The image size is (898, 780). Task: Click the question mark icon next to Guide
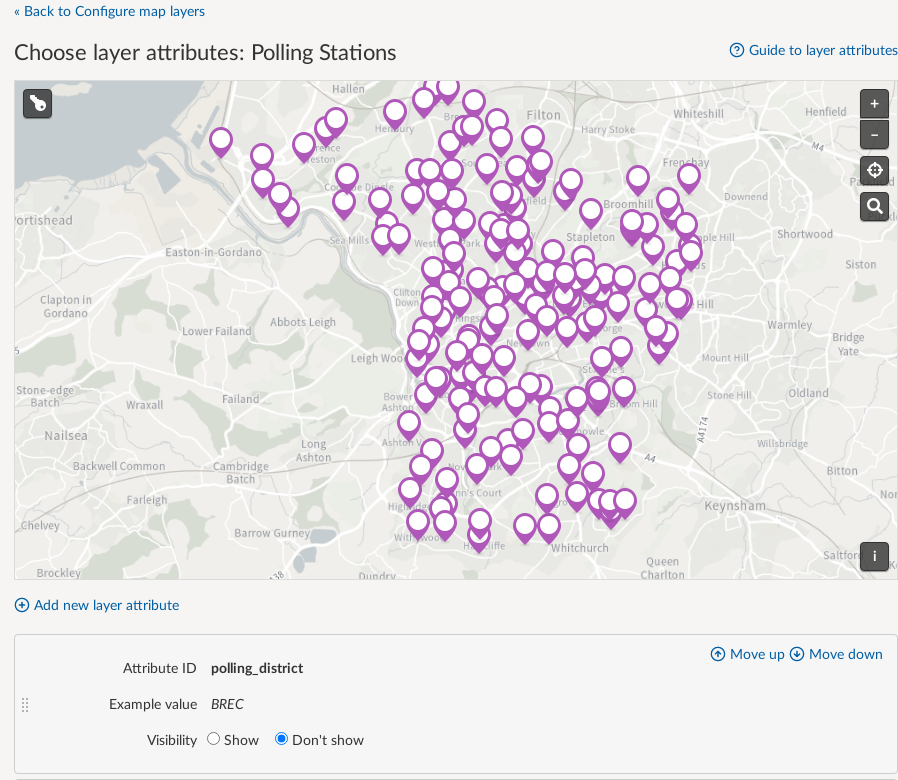pyautogui.click(x=737, y=50)
